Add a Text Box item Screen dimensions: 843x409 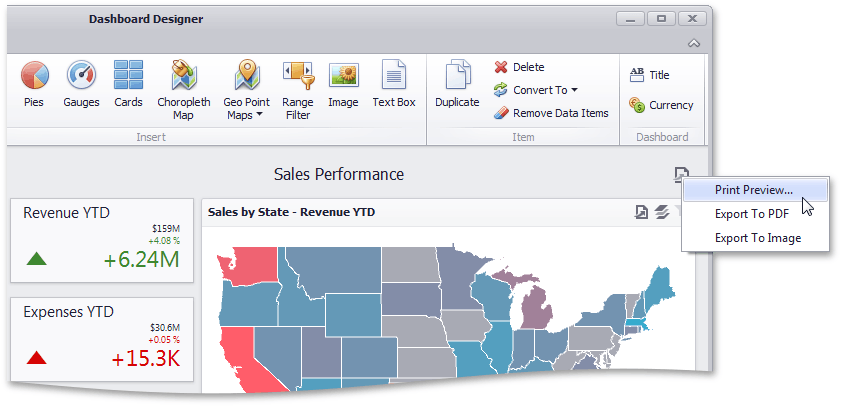coord(394,84)
